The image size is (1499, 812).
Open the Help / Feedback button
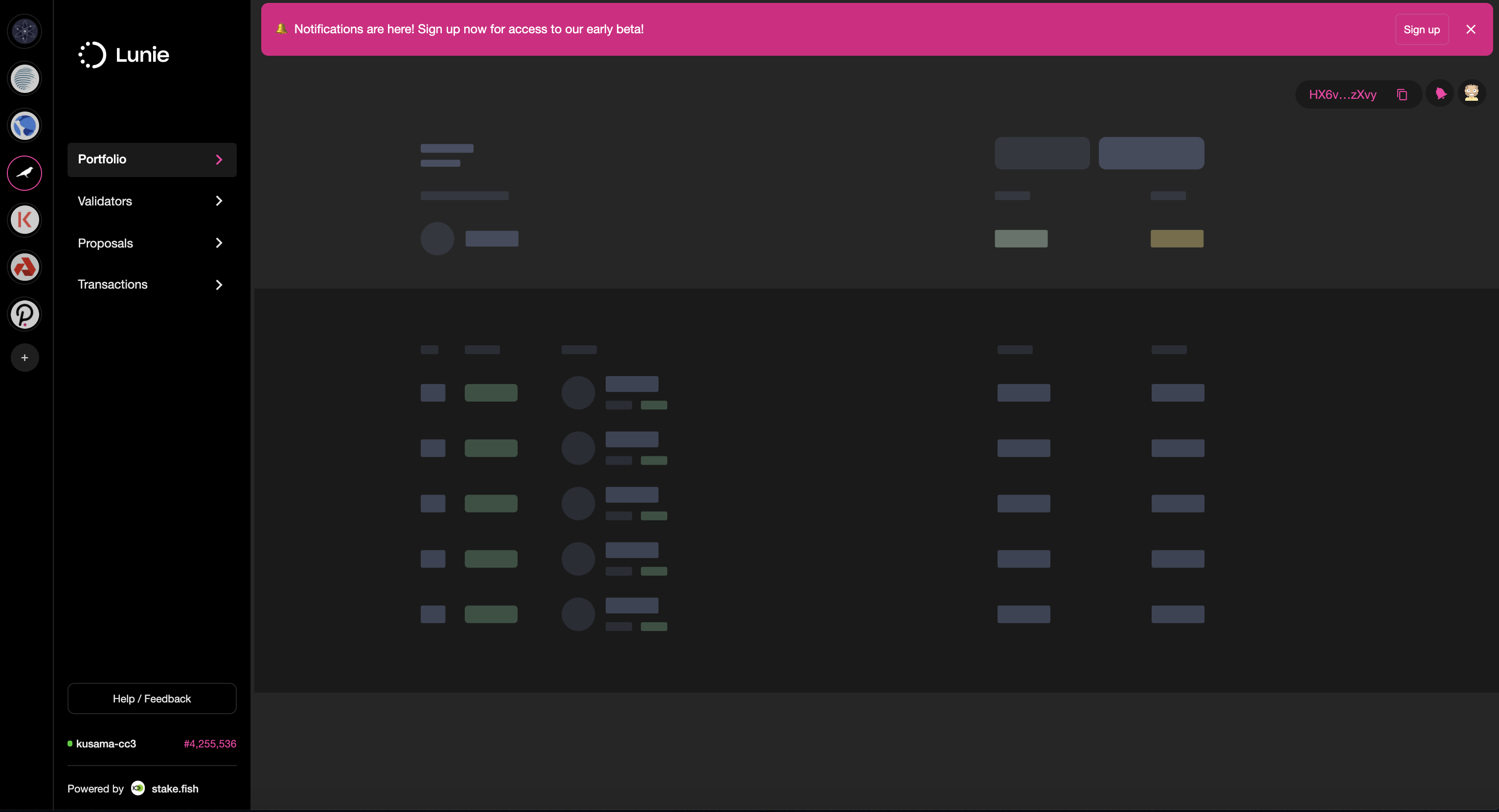pos(152,698)
